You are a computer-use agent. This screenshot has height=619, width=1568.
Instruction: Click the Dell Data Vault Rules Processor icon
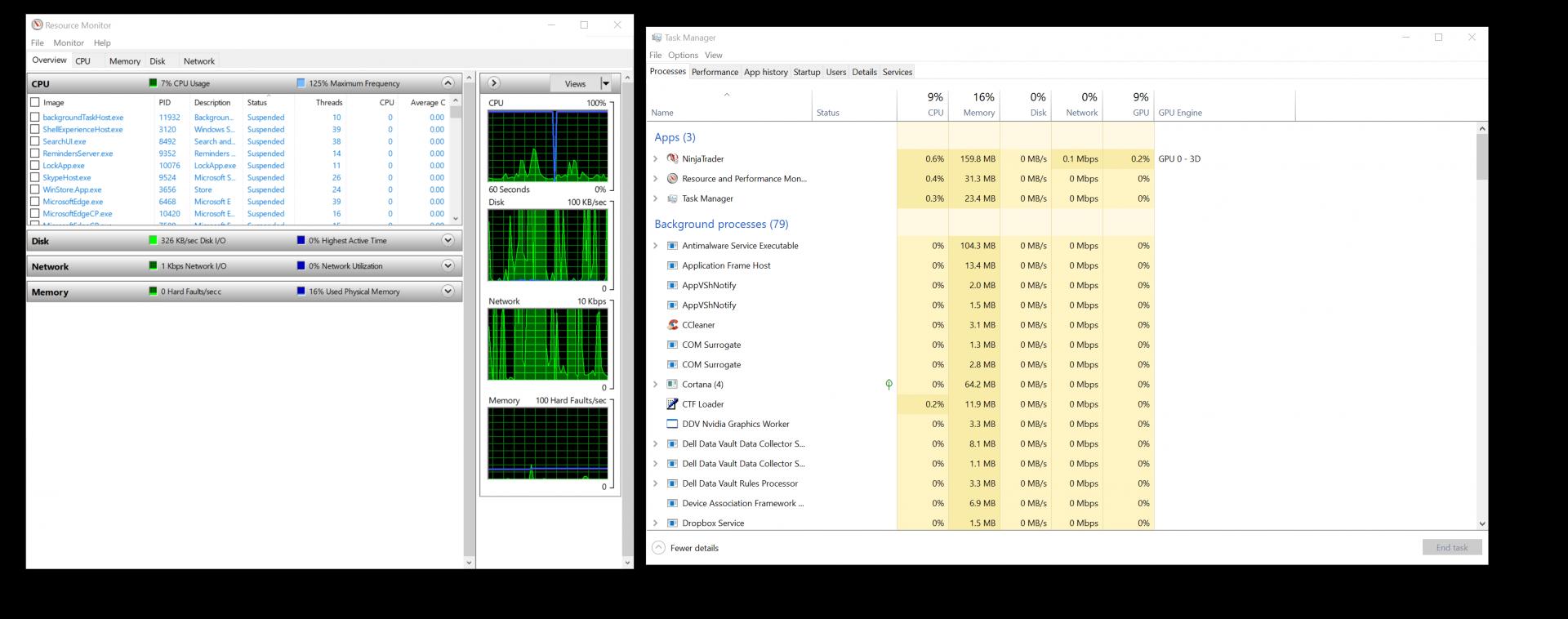672,483
